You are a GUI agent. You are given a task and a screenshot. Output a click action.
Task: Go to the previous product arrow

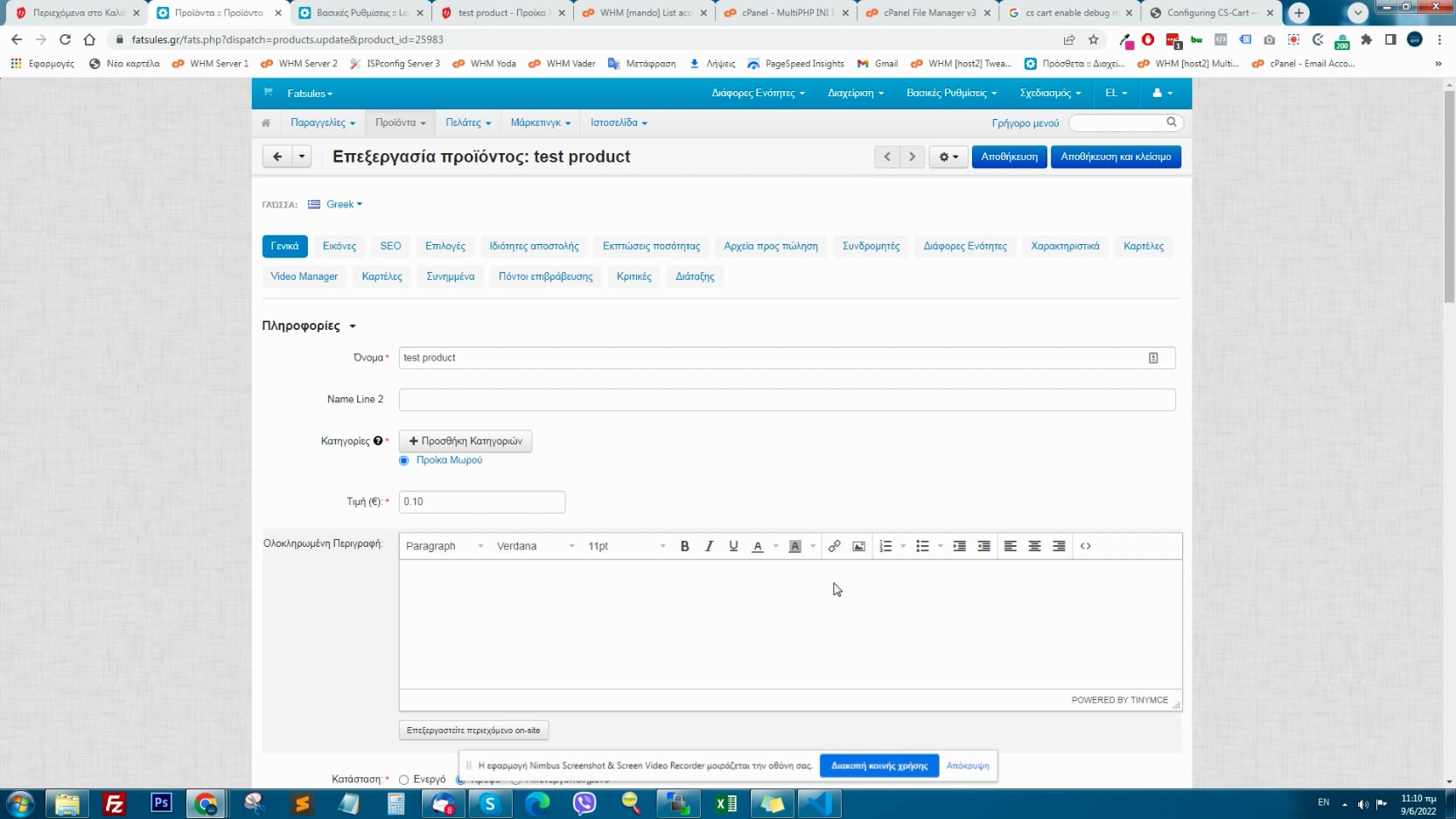(887, 157)
